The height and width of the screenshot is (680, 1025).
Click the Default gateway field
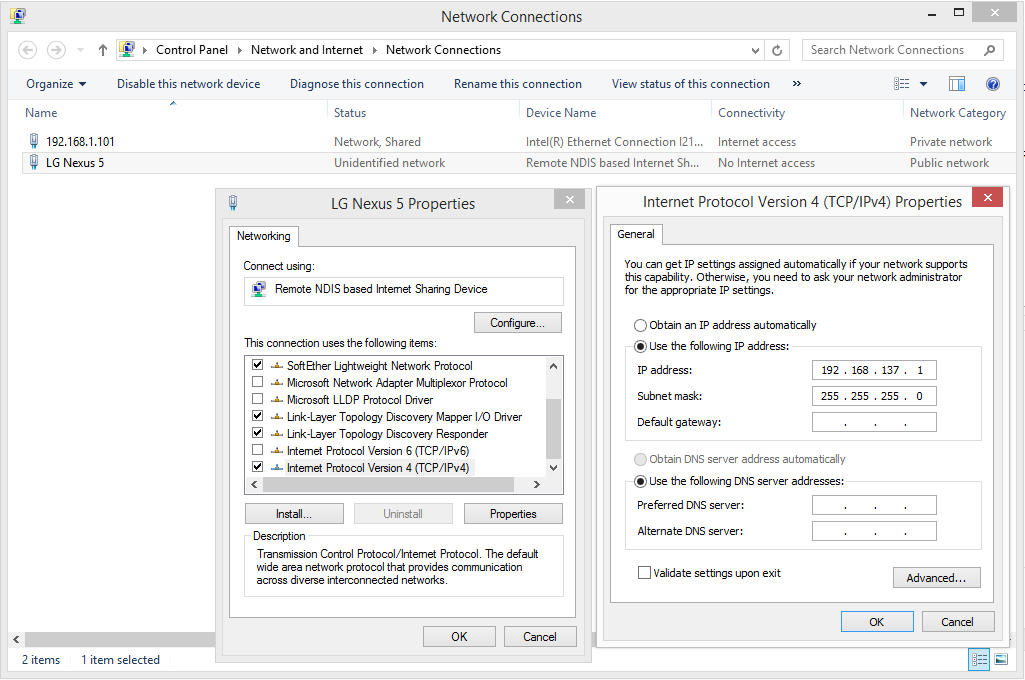[x=874, y=422]
